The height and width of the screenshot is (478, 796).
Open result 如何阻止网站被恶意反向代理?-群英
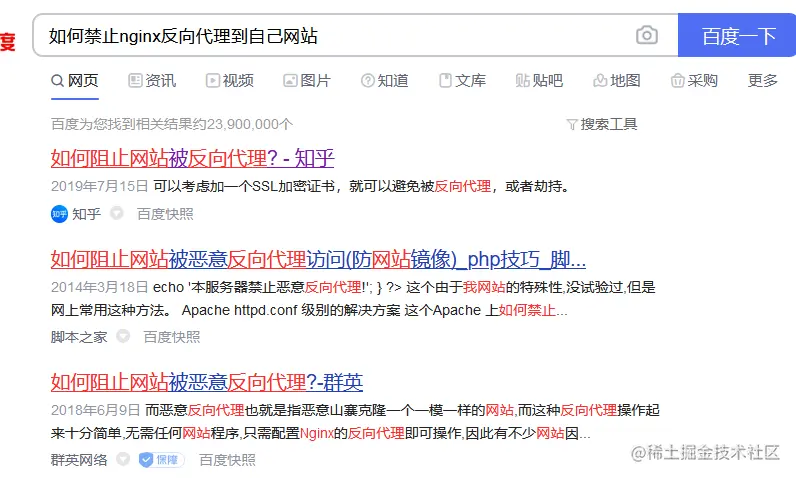(x=207, y=382)
